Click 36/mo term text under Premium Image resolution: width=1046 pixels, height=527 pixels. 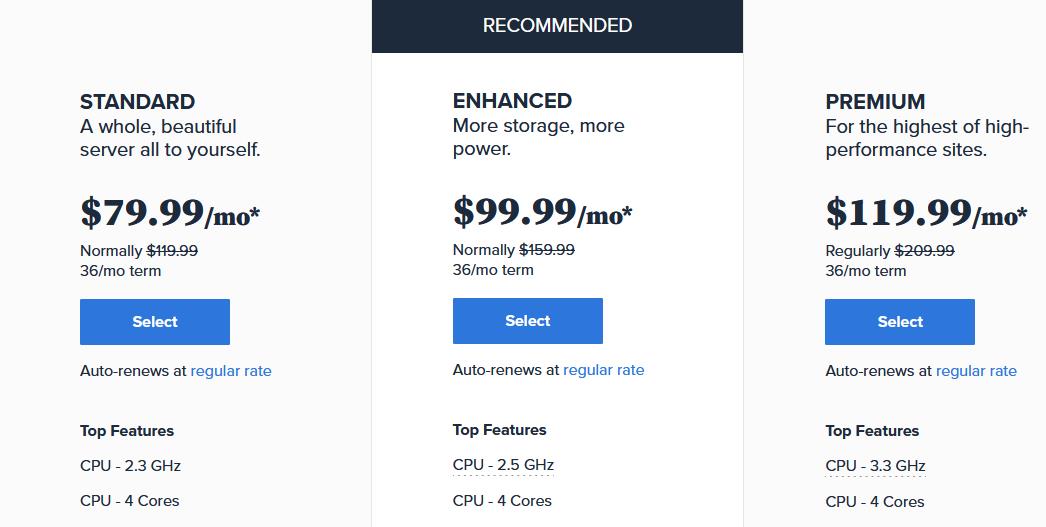pos(866,271)
